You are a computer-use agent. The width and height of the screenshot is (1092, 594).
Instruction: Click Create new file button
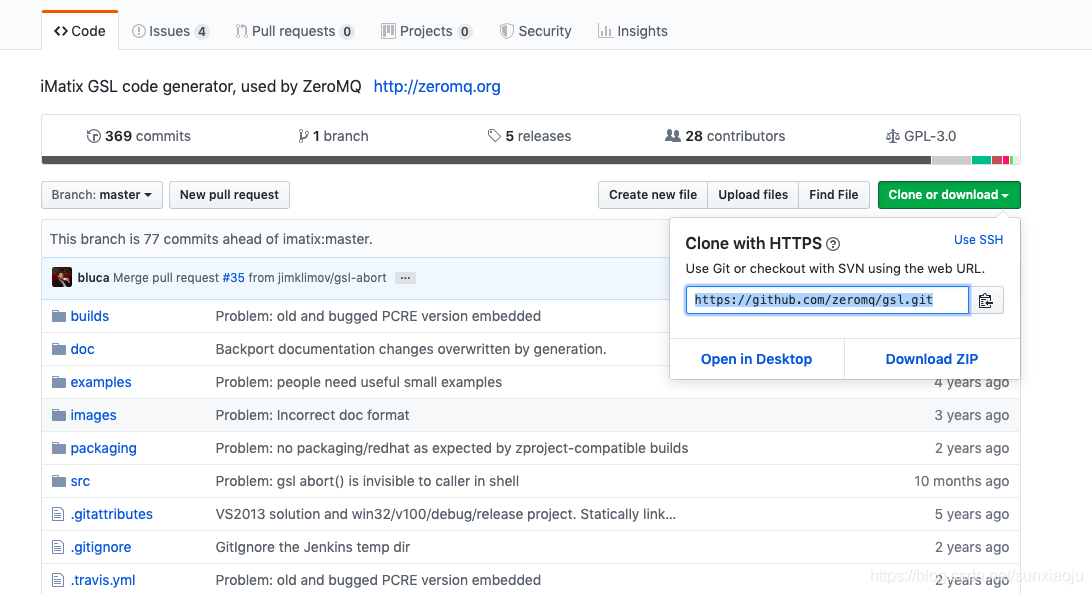point(653,195)
